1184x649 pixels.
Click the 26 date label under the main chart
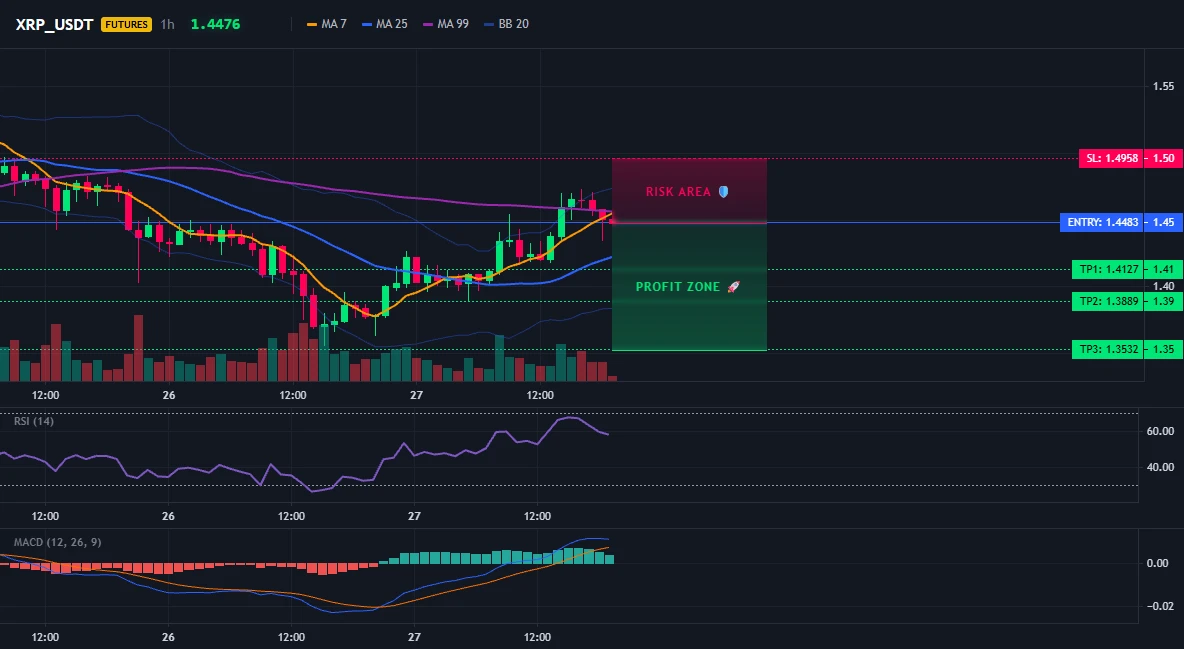168,395
